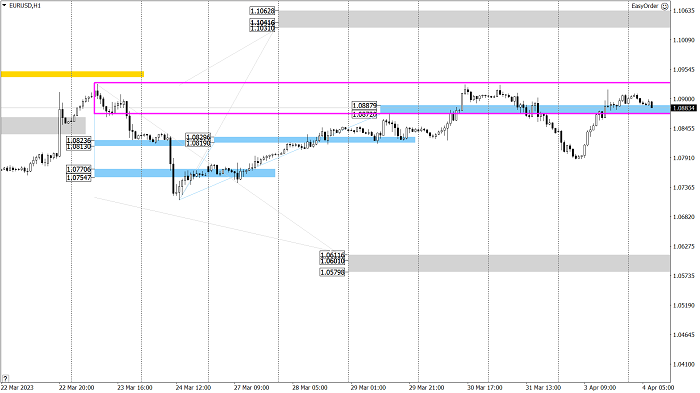The height and width of the screenshot is (393, 700).
Task: Open the question mark help icon
Action: tap(5, 378)
